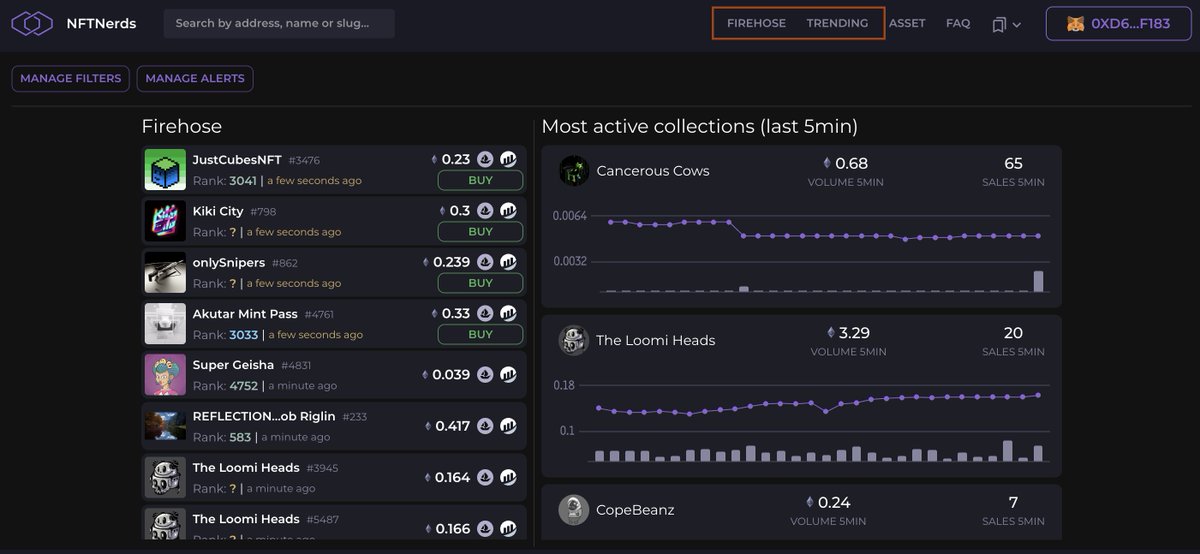
Task: Click rank value 4752
Action: click(x=243, y=386)
